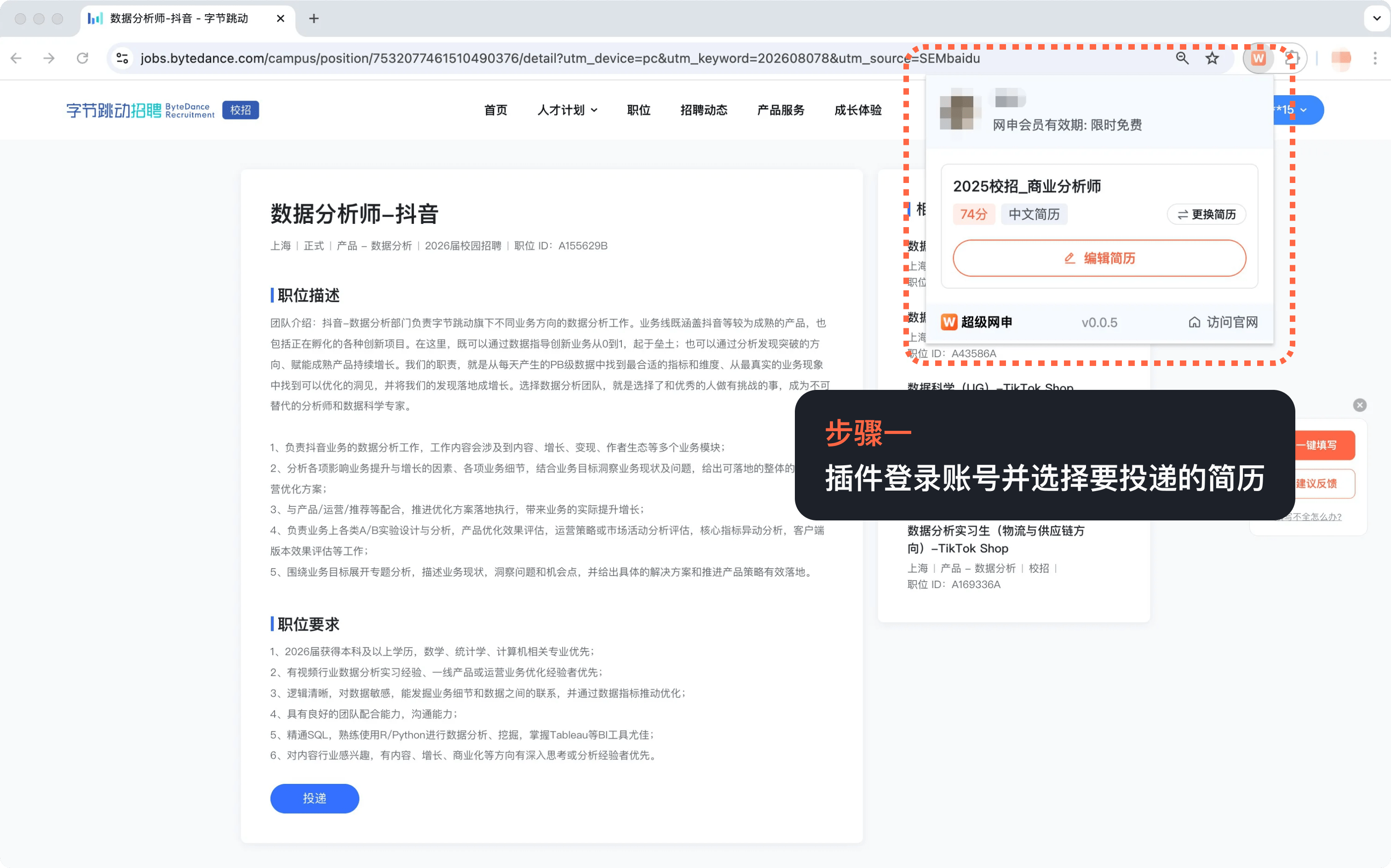
Task: Open the 招聘动态 nav item
Action: point(703,109)
